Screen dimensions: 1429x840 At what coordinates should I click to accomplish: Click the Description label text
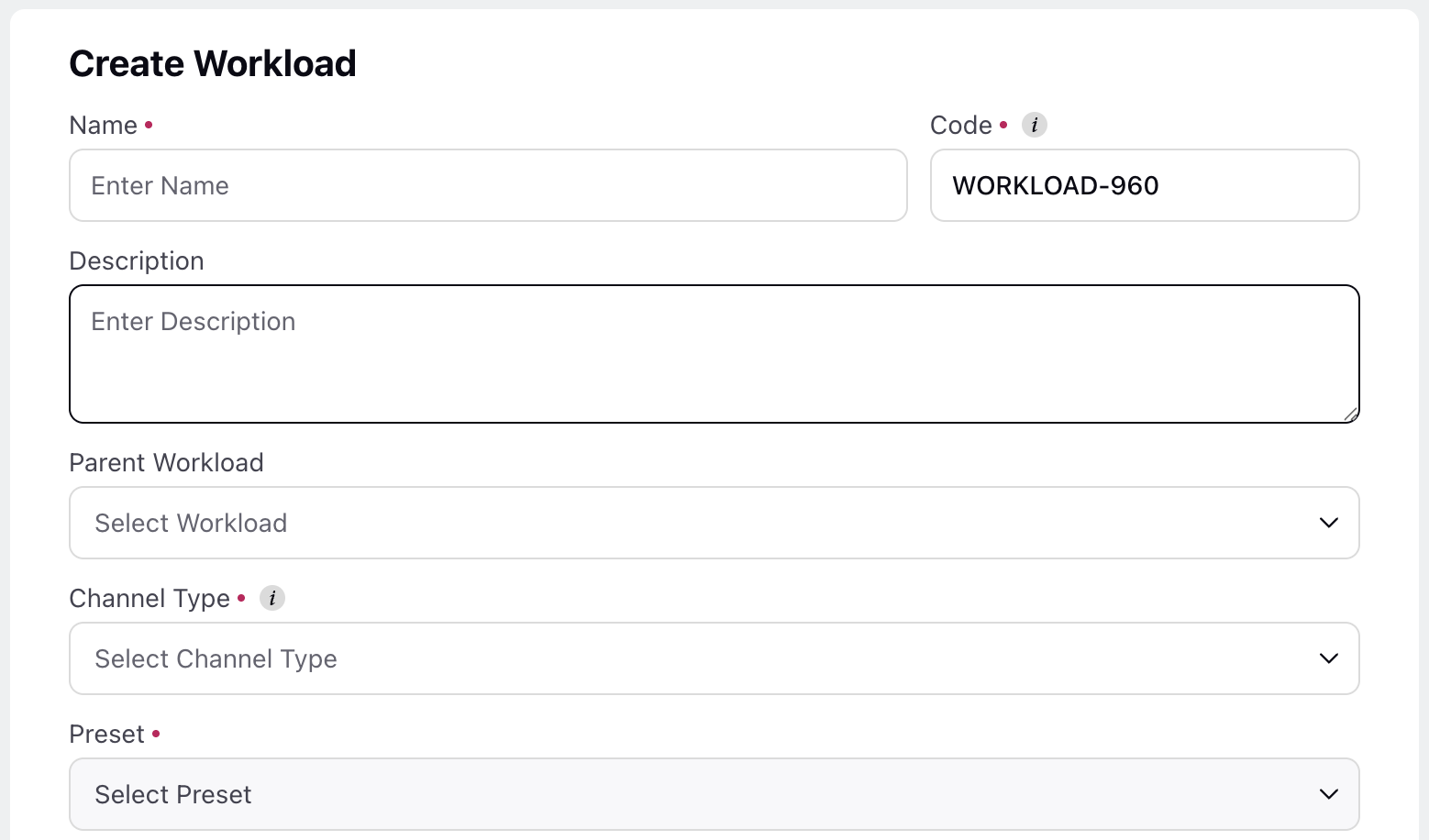137,260
